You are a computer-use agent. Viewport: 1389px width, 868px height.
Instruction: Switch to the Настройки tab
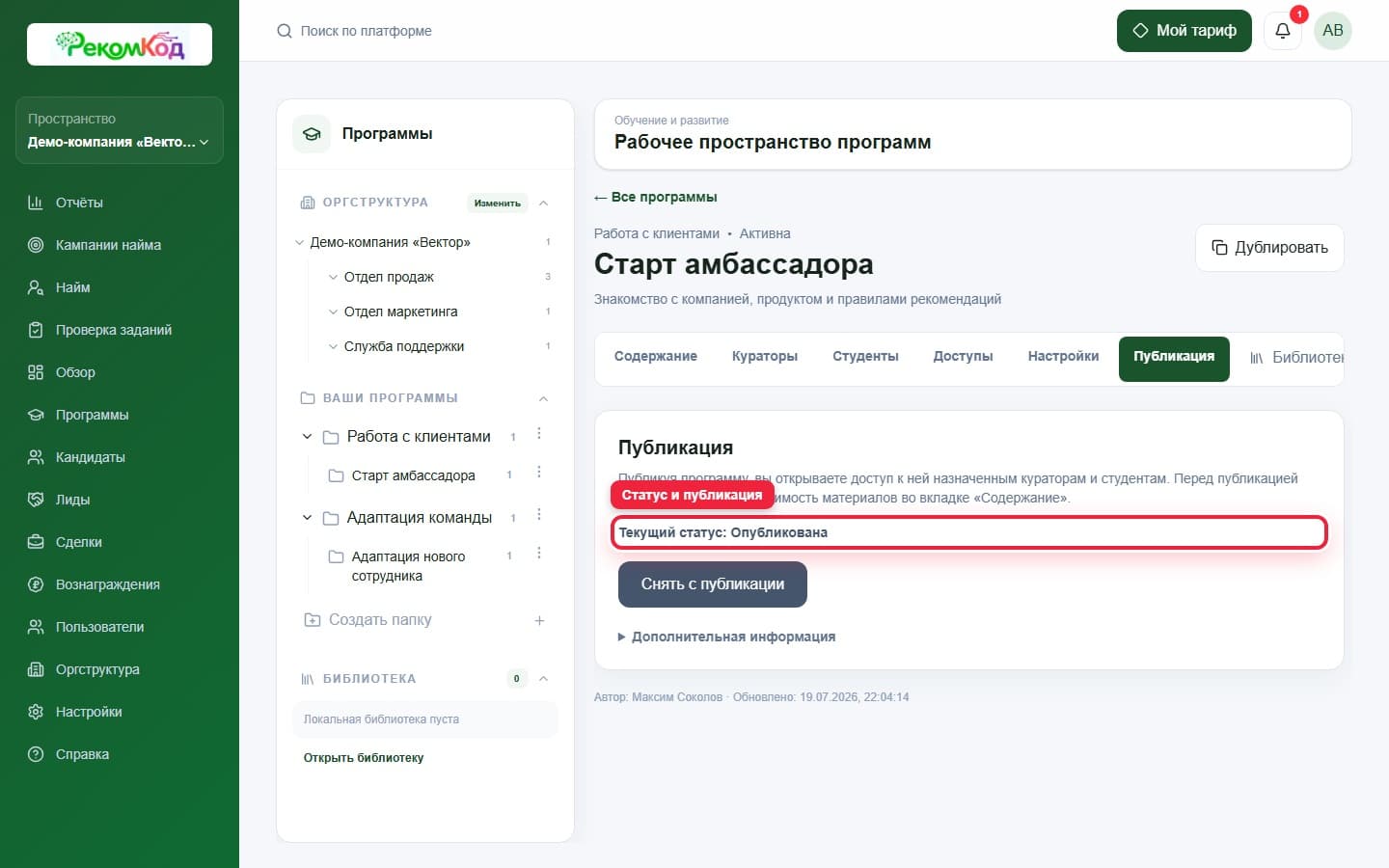[x=1063, y=357]
